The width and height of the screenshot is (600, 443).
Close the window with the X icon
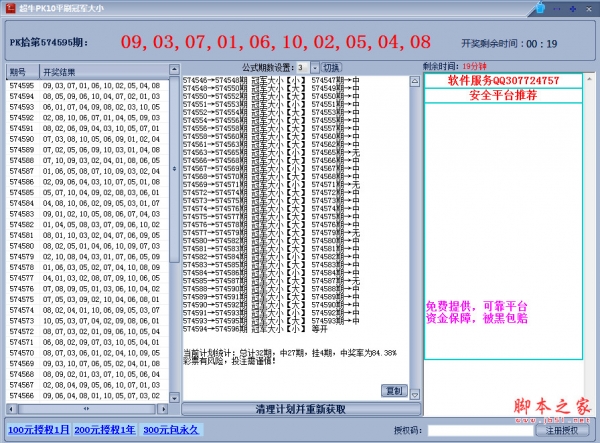pyautogui.click(x=589, y=9)
